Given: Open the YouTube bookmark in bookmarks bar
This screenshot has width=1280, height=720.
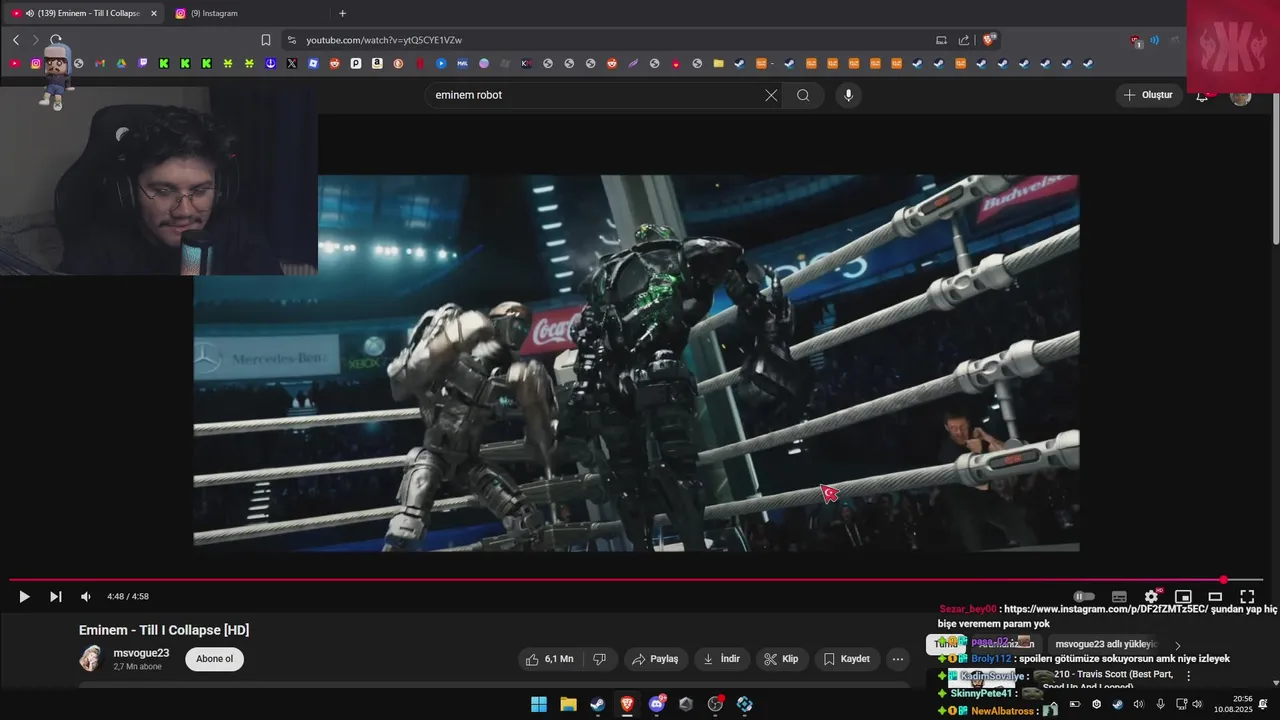Looking at the screenshot, I should pyautogui.click(x=15, y=63).
